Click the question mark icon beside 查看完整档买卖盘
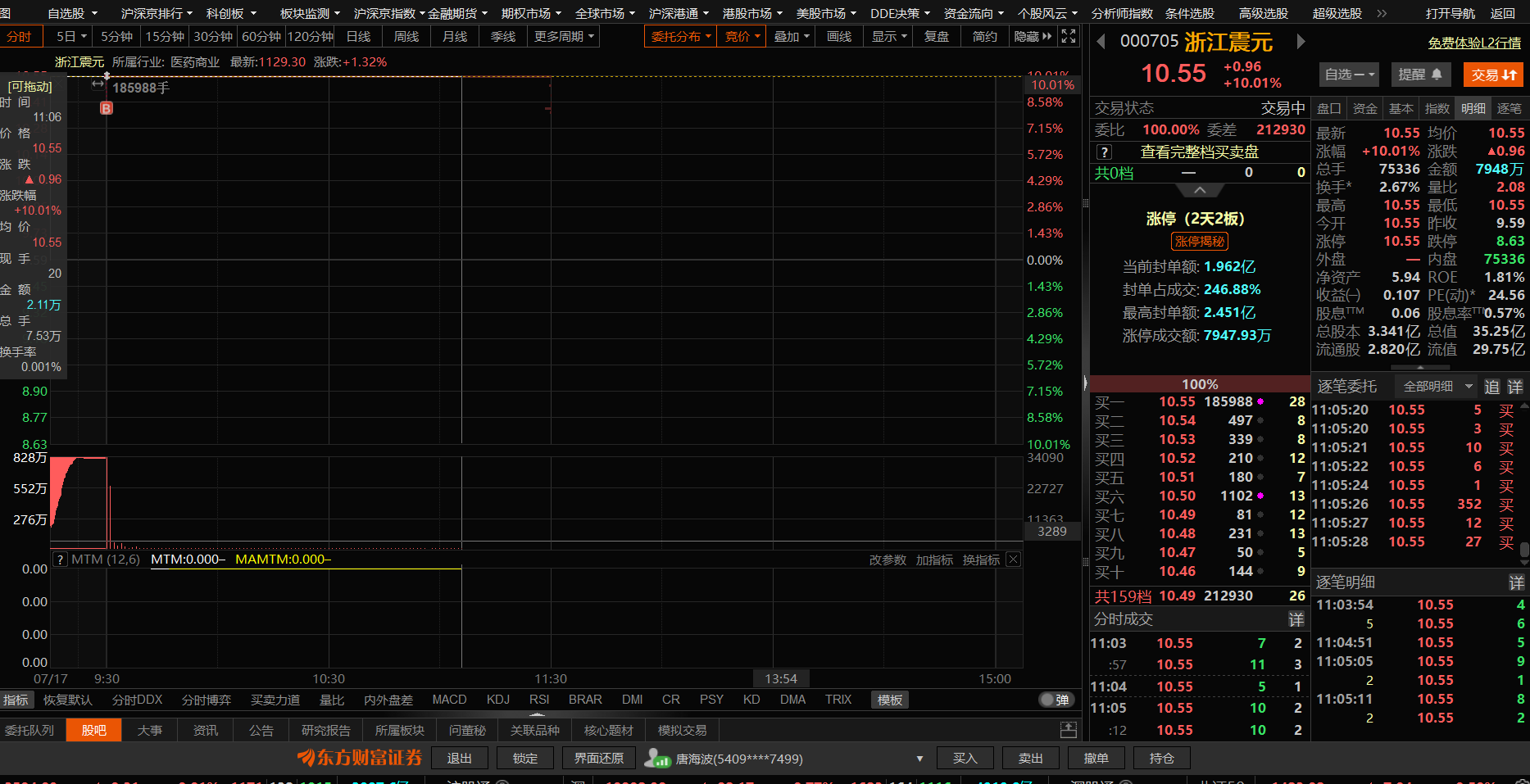Viewport: 1530px width, 784px height. 1105,152
